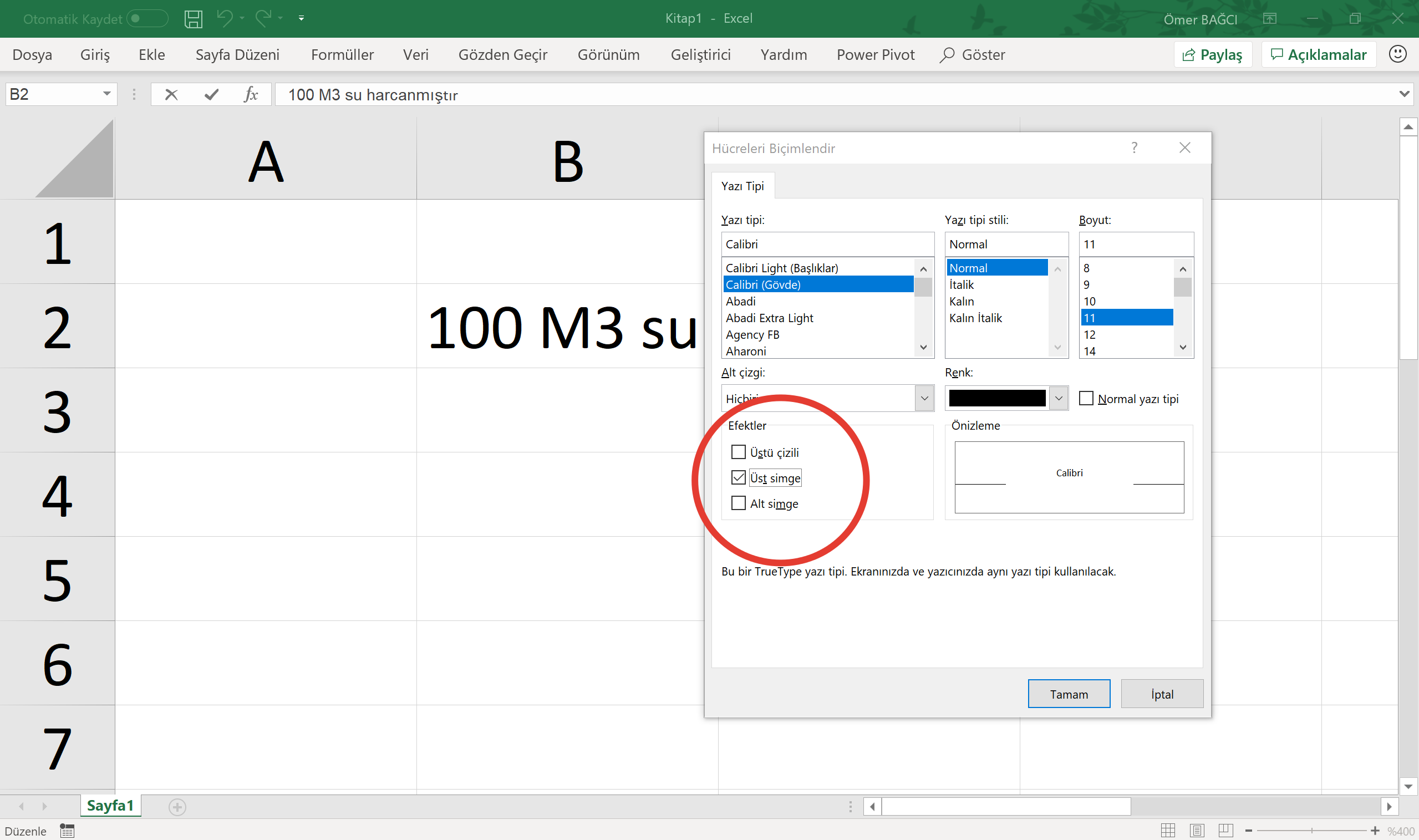1419x840 pixels.
Task: Open the Formüller ribbon tab
Action: point(342,55)
